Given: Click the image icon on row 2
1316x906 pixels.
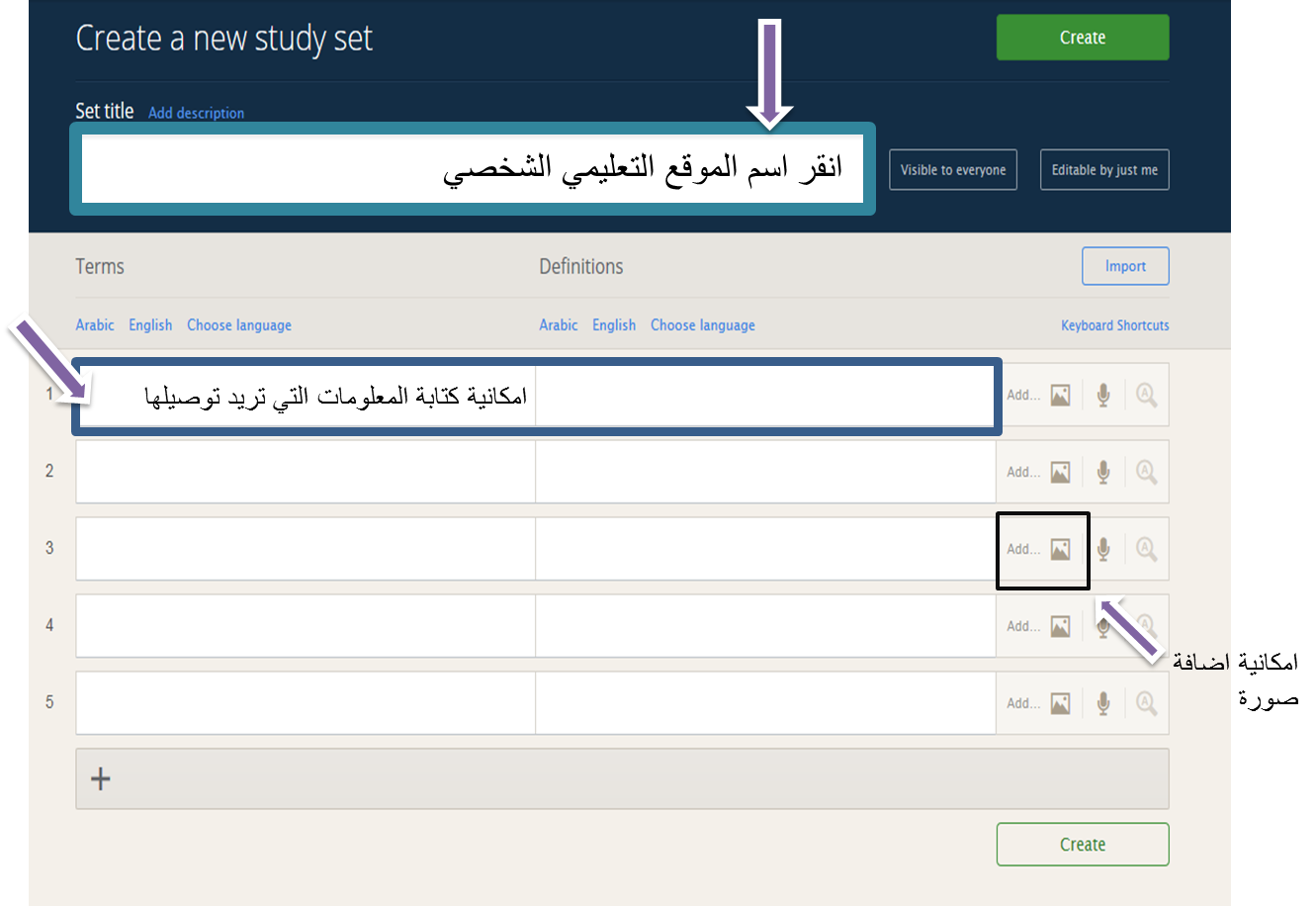Looking at the screenshot, I should (x=1060, y=472).
